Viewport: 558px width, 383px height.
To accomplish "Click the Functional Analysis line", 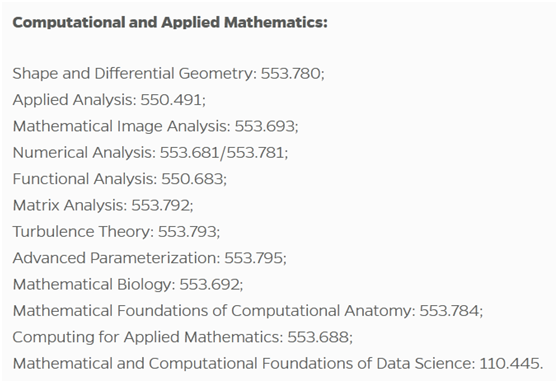I will (120, 179).
